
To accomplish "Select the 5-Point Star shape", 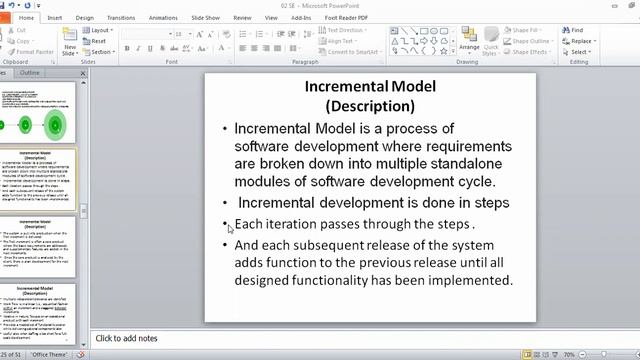I will (444, 51).
